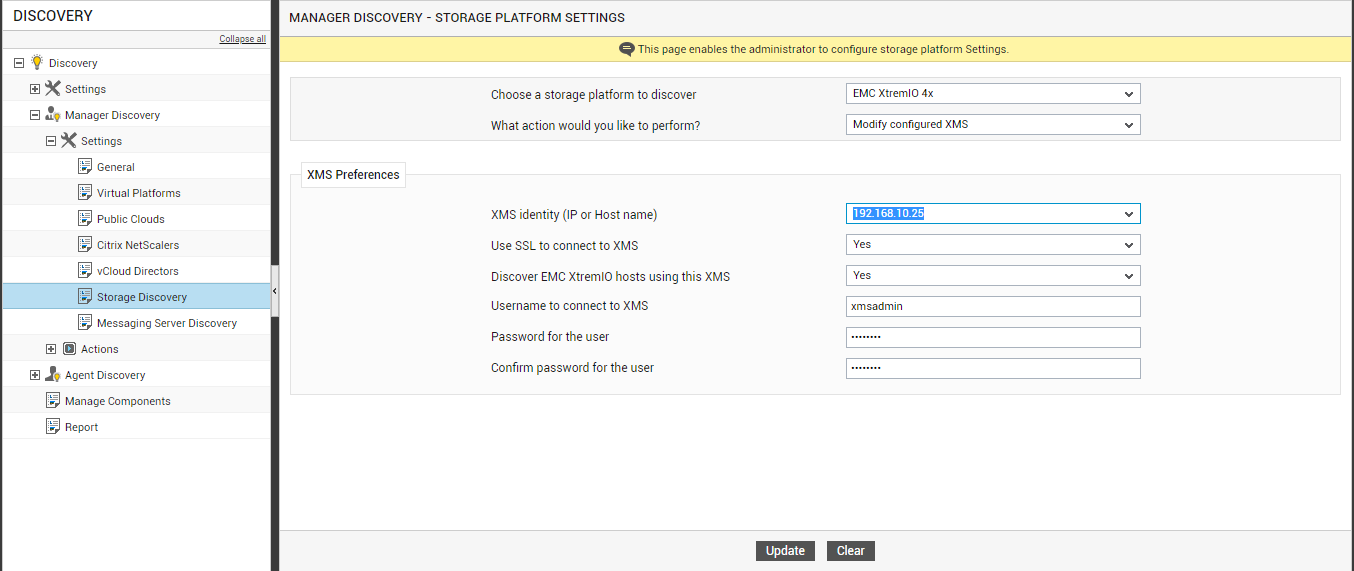Click the General page icon
Image resolution: width=1354 pixels, height=571 pixels.
85,166
